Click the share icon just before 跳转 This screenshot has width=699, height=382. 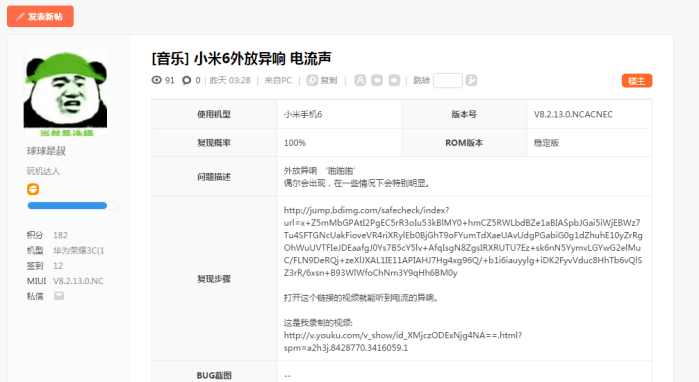point(394,80)
